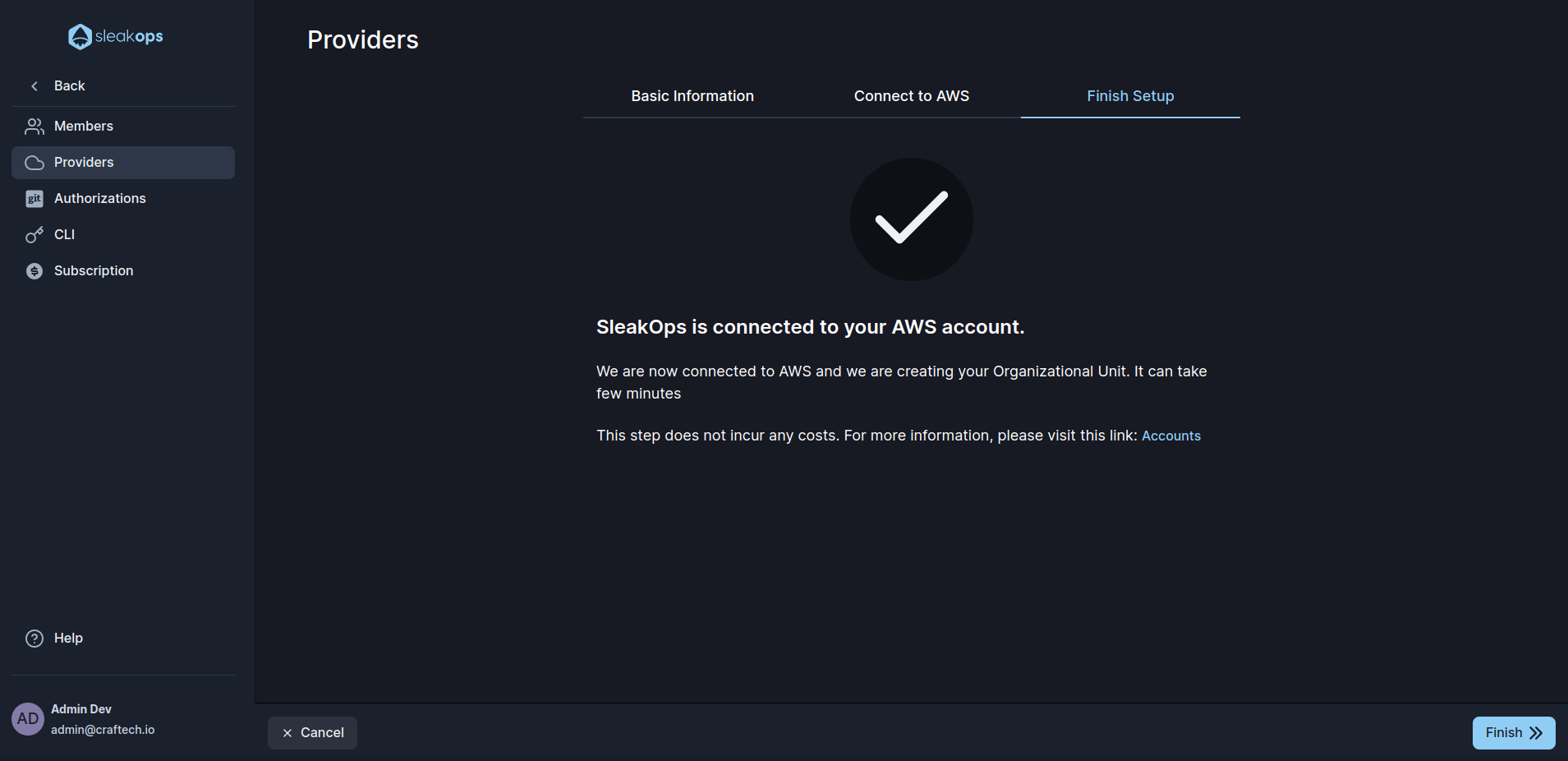Click the 'creating your Organizational Unit' paragraph
The width and height of the screenshot is (1568, 761).
point(902,382)
